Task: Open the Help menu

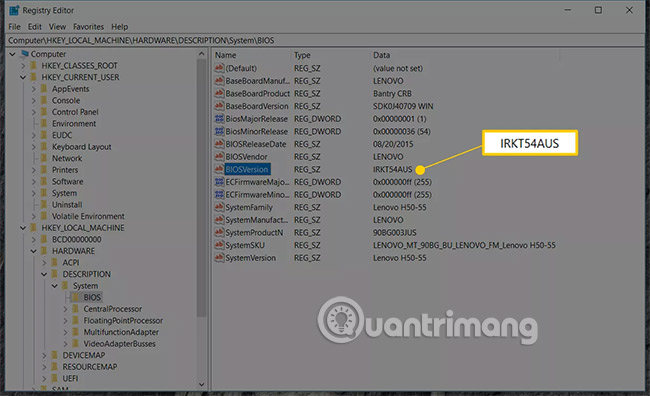Action: coord(119,27)
